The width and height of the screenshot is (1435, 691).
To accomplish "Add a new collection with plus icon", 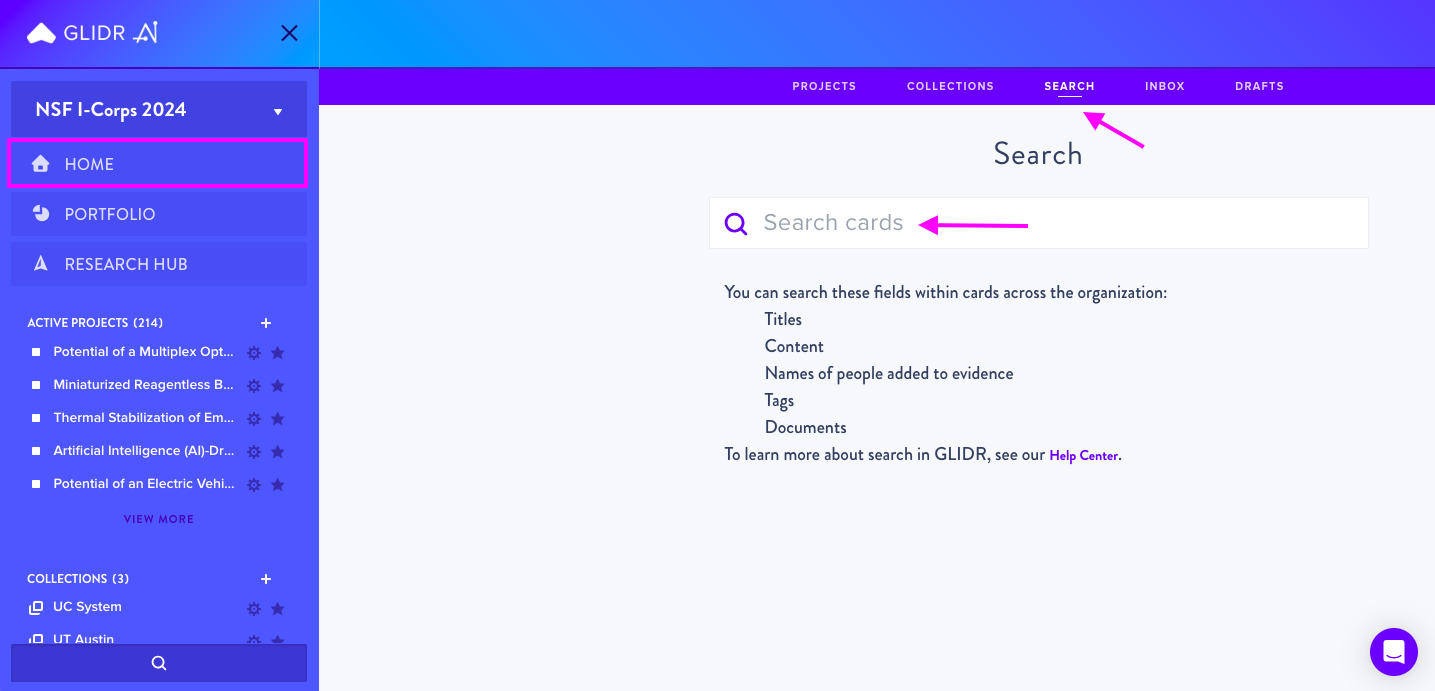I will [266, 579].
